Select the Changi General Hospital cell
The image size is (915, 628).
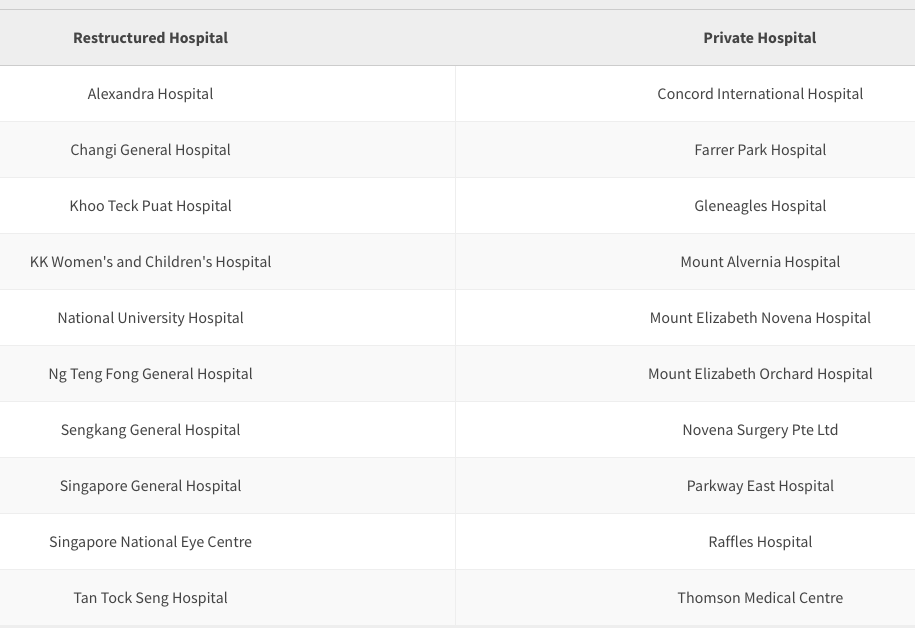click(x=151, y=150)
